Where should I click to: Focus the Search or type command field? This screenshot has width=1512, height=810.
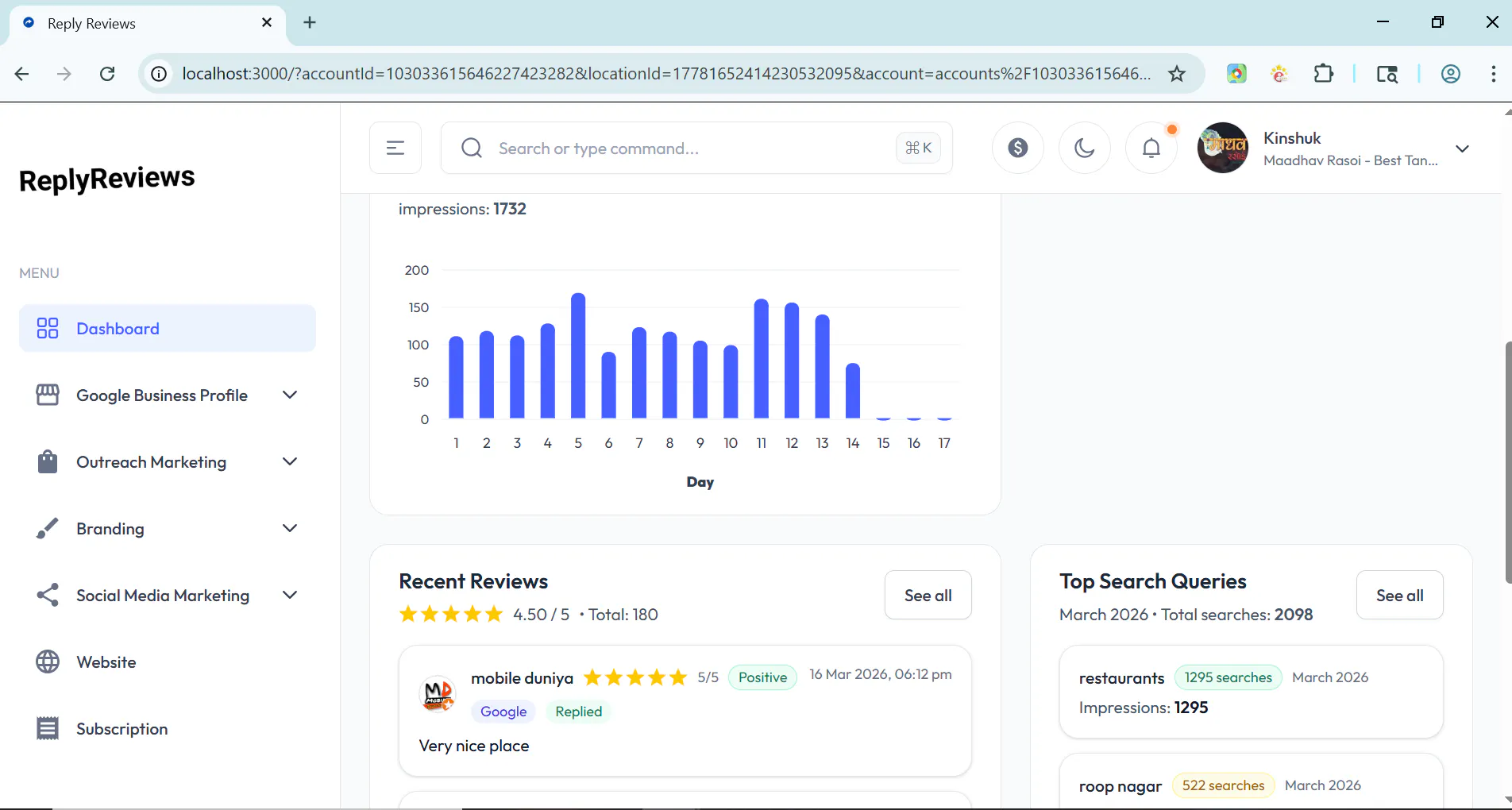coord(696,148)
